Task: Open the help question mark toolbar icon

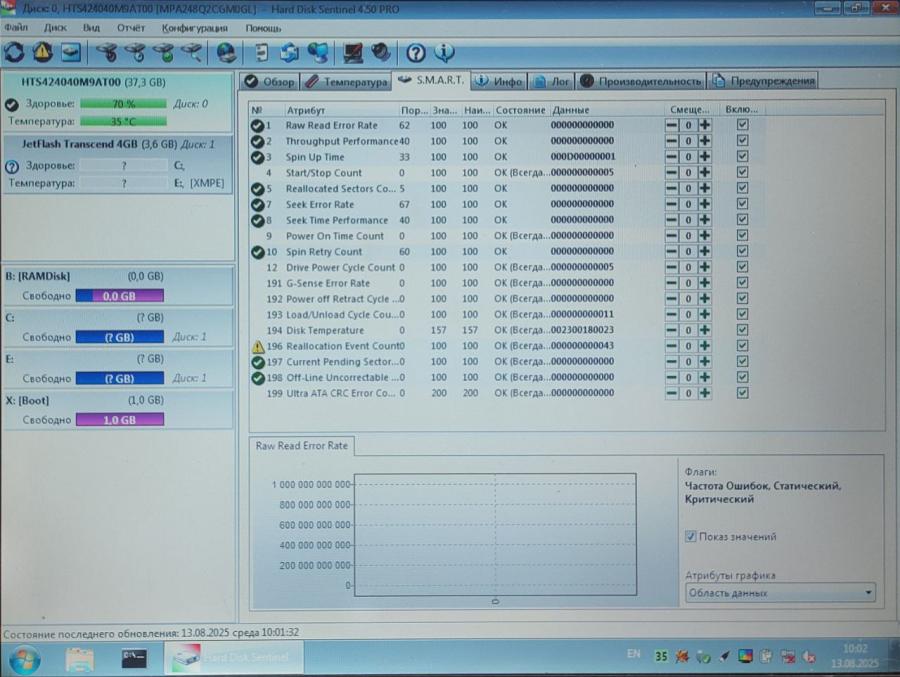Action: (x=415, y=52)
